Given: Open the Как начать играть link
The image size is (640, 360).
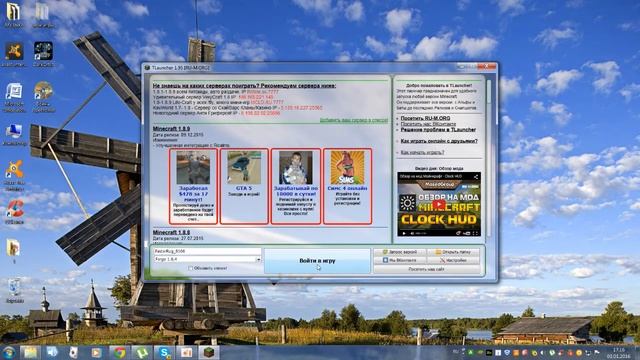Looking at the screenshot, I should pos(422,152).
